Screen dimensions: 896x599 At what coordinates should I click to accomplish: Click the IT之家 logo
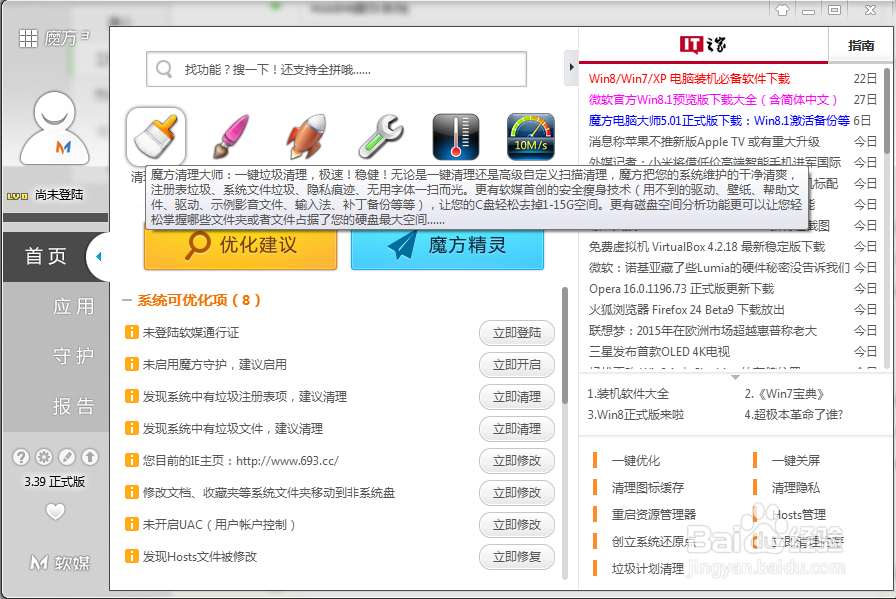click(703, 44)
